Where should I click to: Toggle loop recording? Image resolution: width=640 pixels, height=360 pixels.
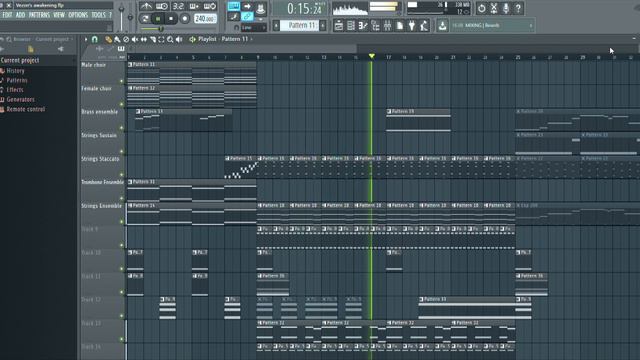click(x=210, y=6)
